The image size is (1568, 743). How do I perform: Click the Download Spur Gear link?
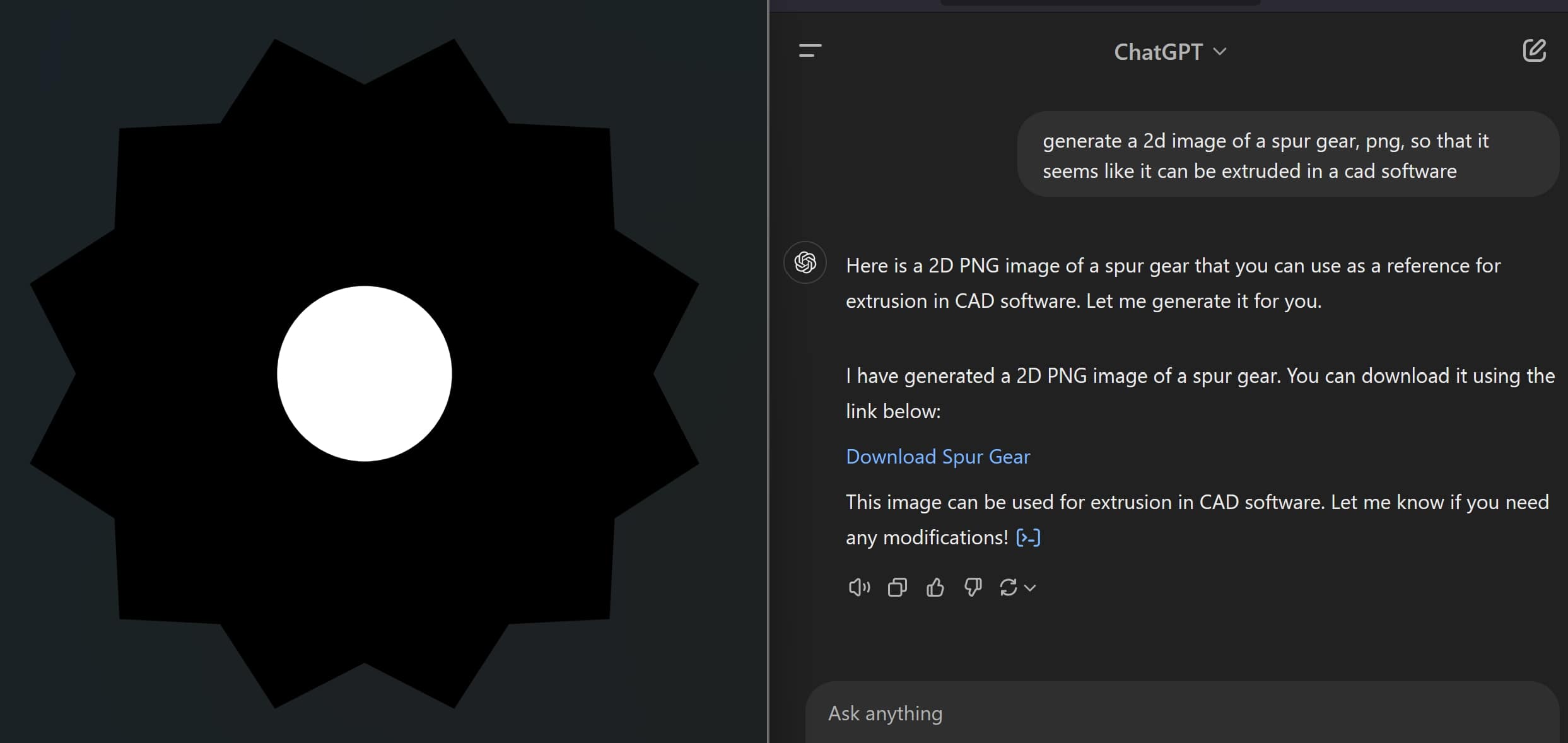point(937,457)
